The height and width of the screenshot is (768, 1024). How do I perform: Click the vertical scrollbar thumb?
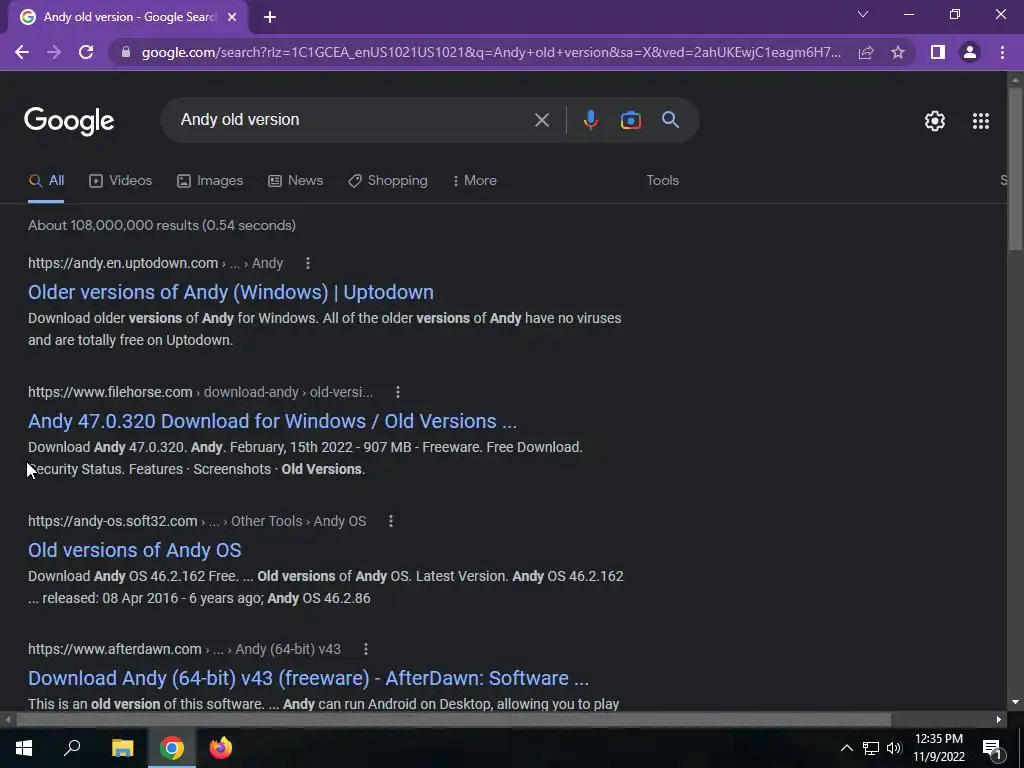click(1015, 167)
